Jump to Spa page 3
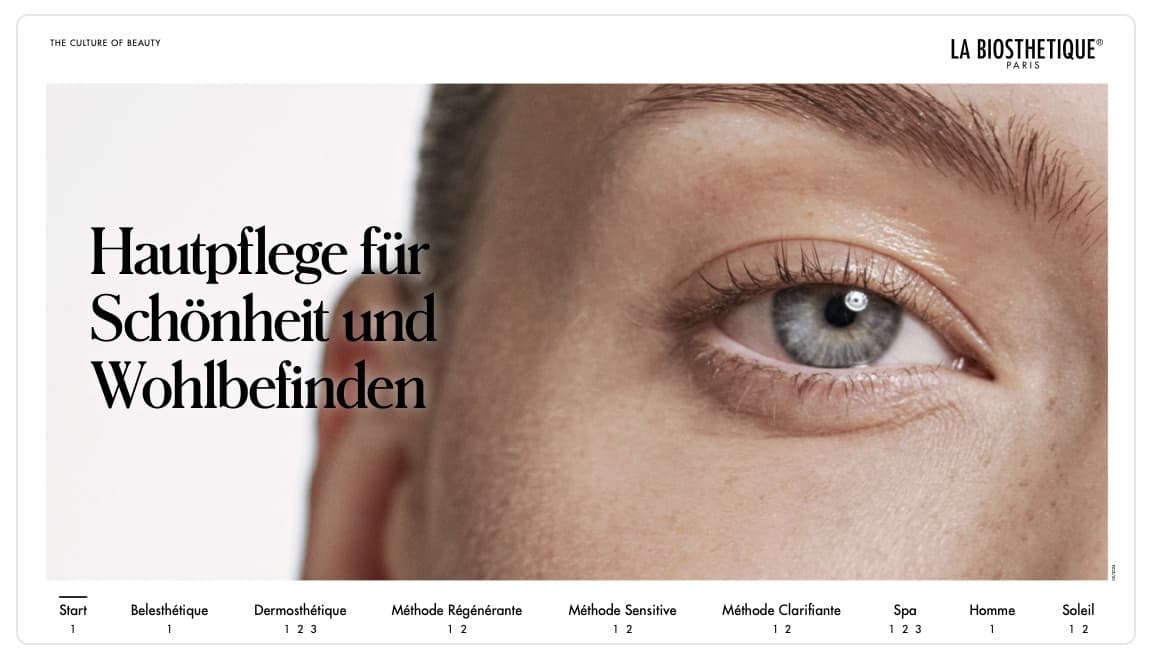Screen dimensions: 1150x662 [x=918, y=629]
